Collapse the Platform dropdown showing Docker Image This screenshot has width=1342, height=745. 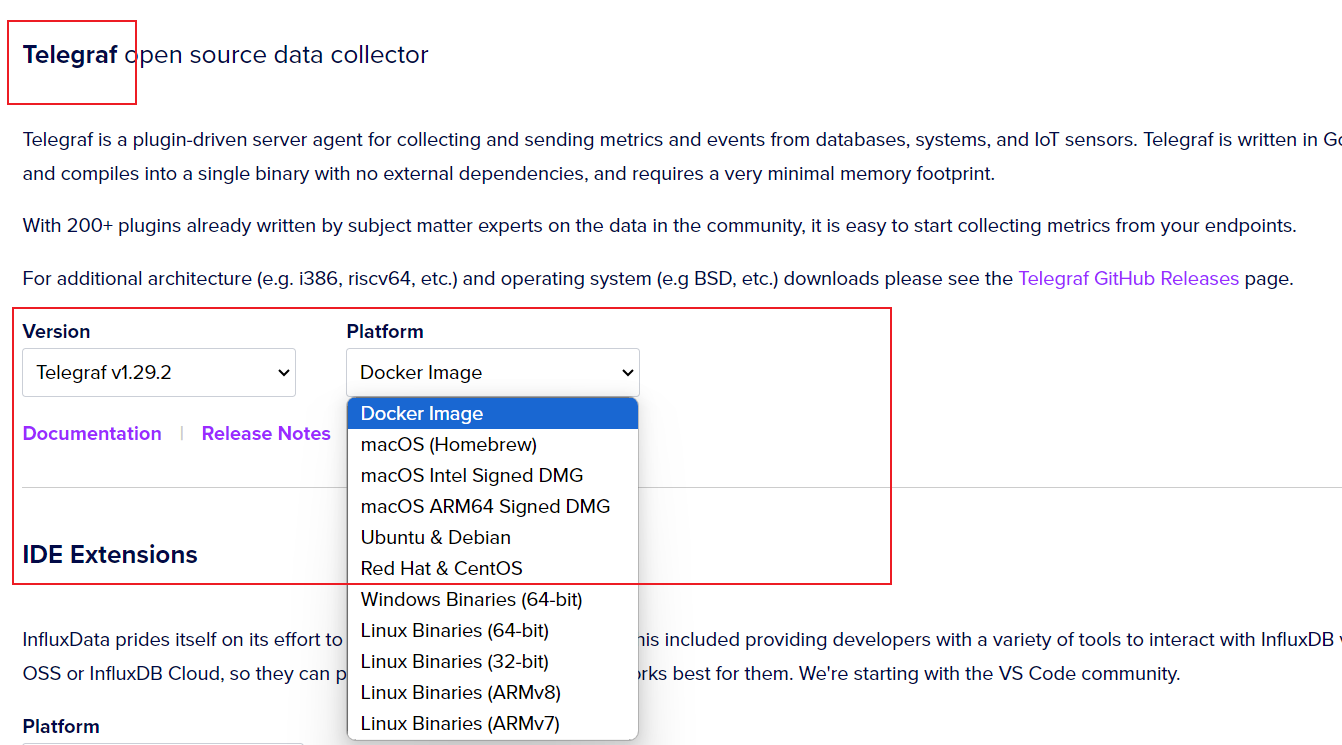click(492, 373)
